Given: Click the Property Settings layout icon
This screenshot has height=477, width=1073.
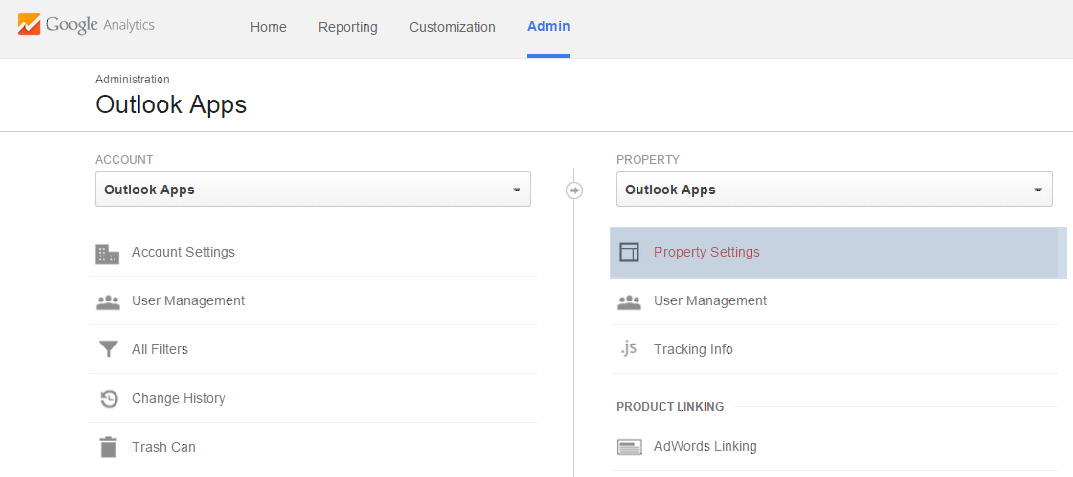Looking at the screenshot, I should (x=629, y=253).
